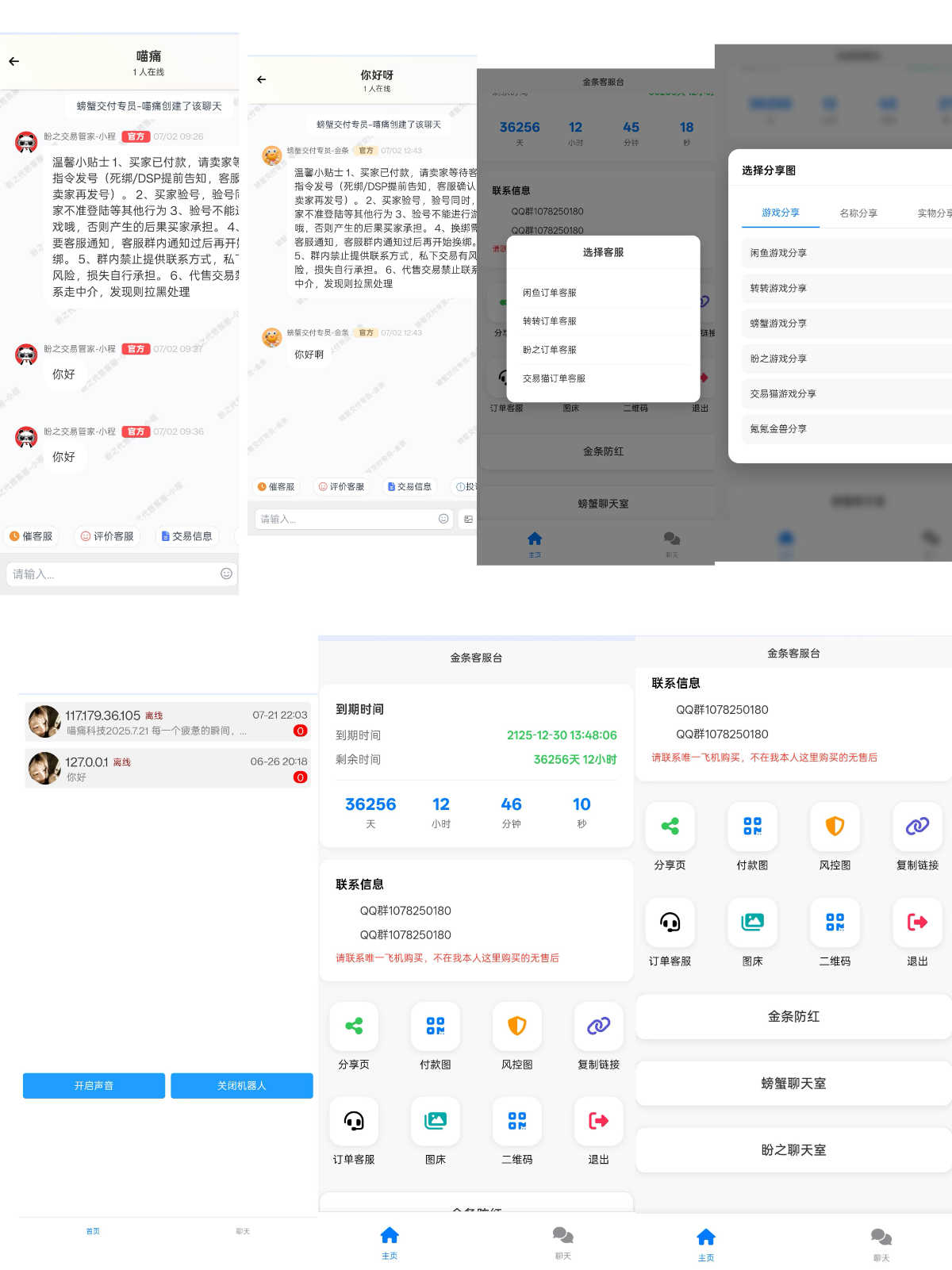Screen dimensions: 952x1270
Task: Tap 订单客服 icon on the 盼之聊天室 screen
Action: 670,922
